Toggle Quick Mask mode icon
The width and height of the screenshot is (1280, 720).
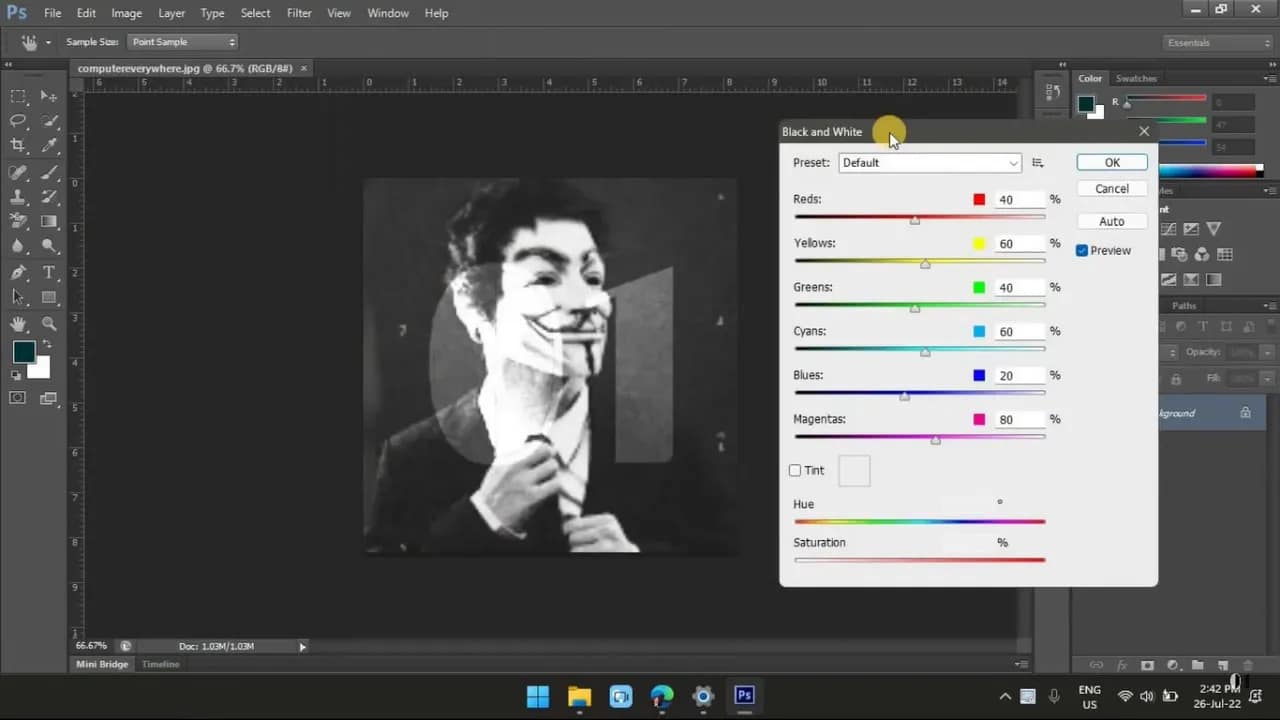(x=18, y=398)
